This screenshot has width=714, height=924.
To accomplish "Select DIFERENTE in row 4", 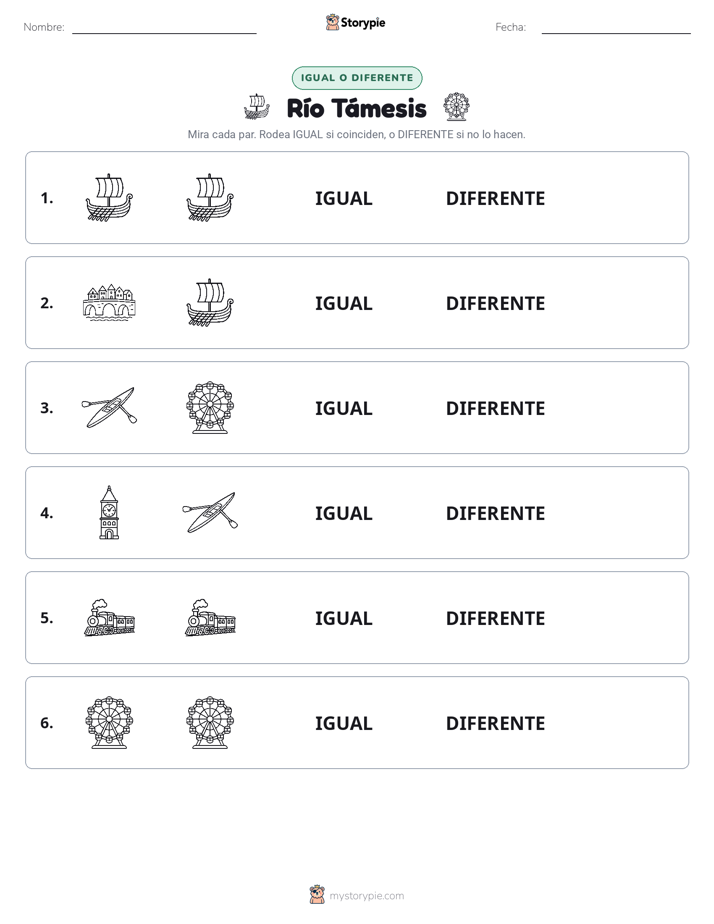I will (x=495, y=513).
